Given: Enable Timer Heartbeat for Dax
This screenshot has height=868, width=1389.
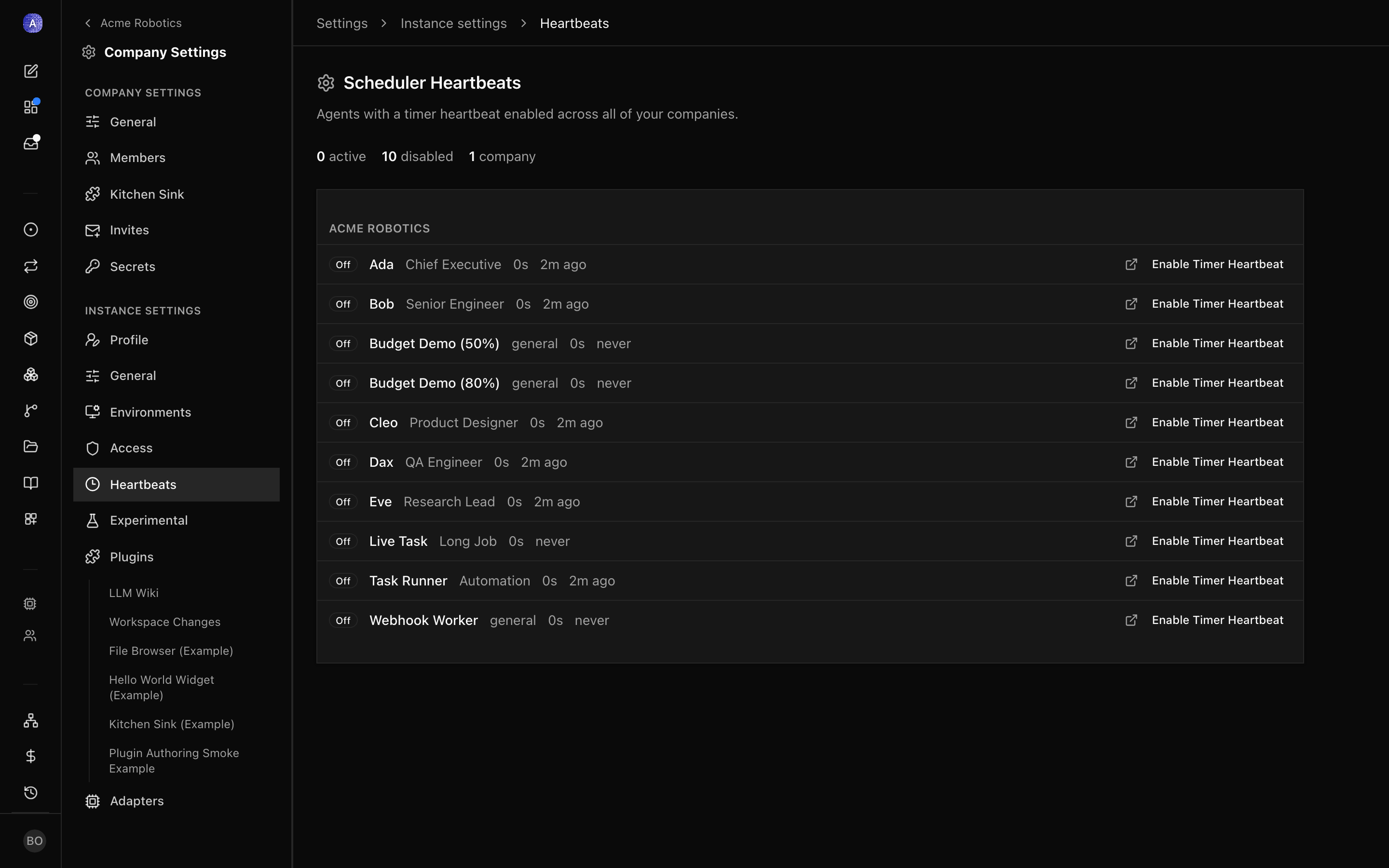Looking at the screenshot, I should (x=1217, y=462).
